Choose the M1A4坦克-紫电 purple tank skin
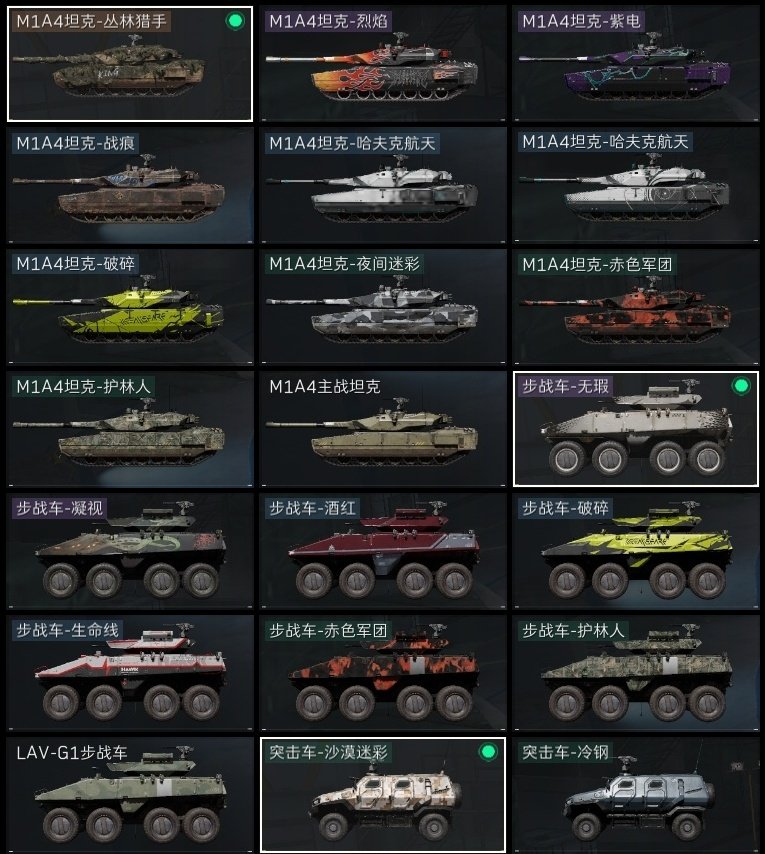Image resolution: width=765 pixels, height=854 pixels. tap(636, 64)
